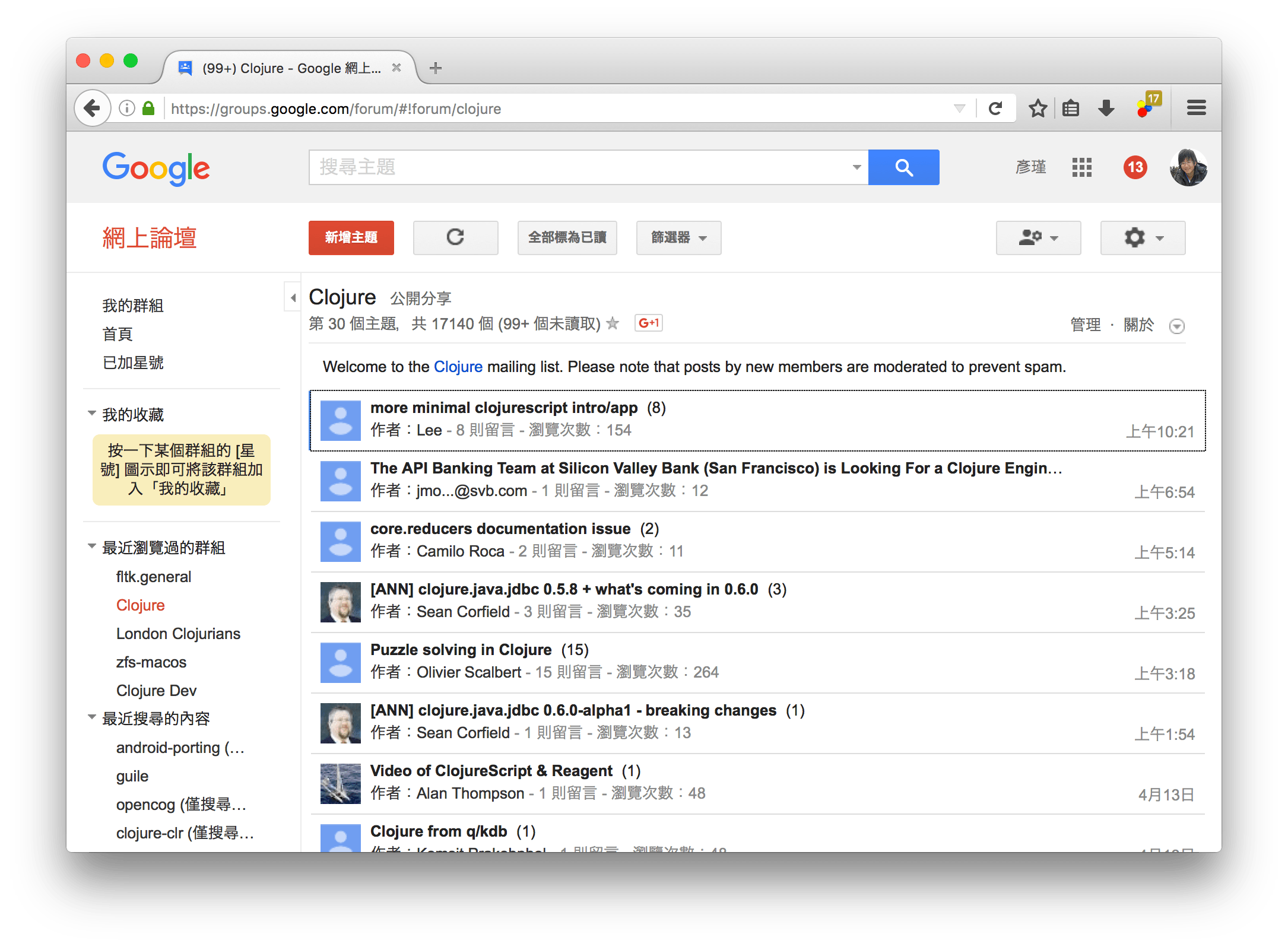This screenshot has height=947, width=1288.
Task: Open topic 'Puzzle solving in Clojure'
Action: (461, 650)
